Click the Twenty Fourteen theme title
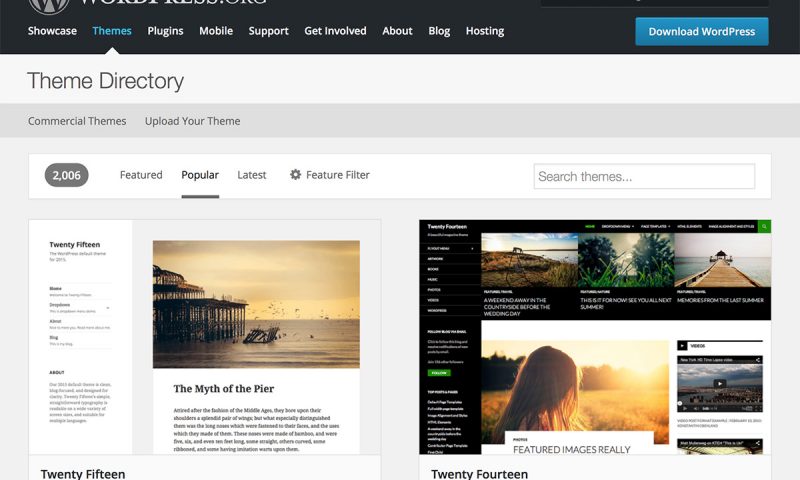Viewport: 800px width, 480px height. point(480,474)
